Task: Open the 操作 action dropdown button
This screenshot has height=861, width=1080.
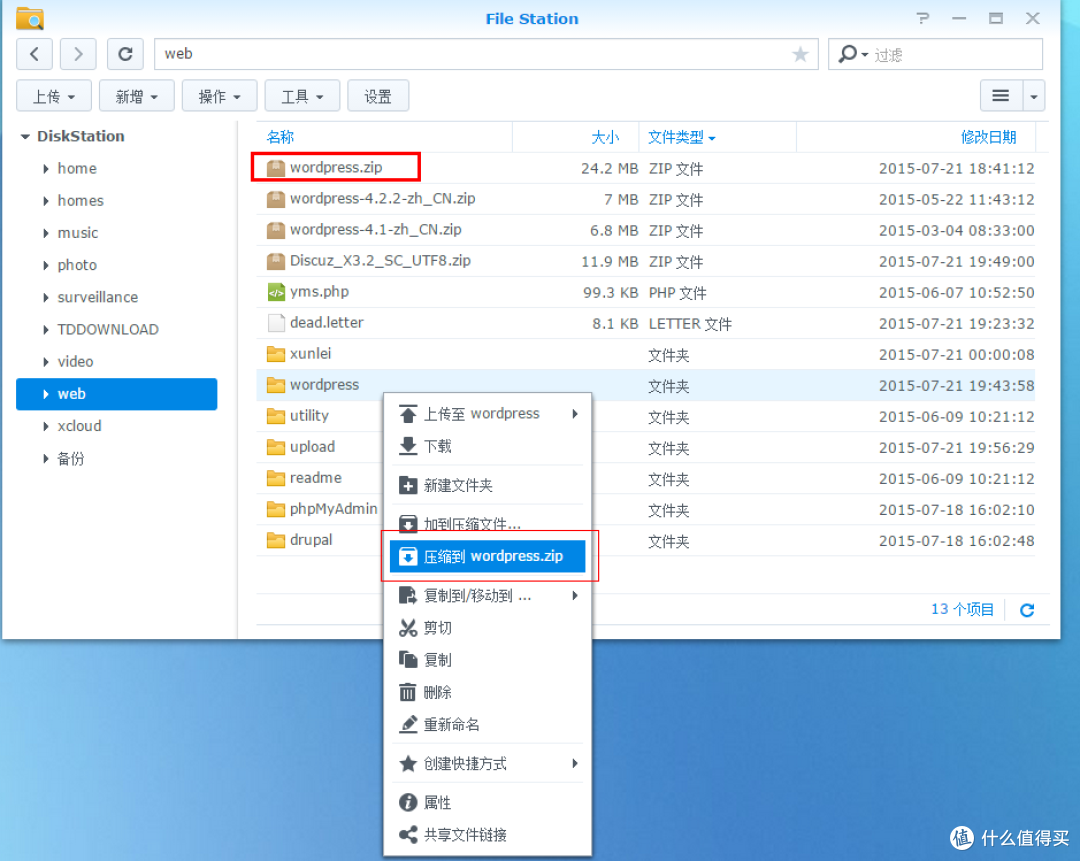Action: [x=219, y=96]
